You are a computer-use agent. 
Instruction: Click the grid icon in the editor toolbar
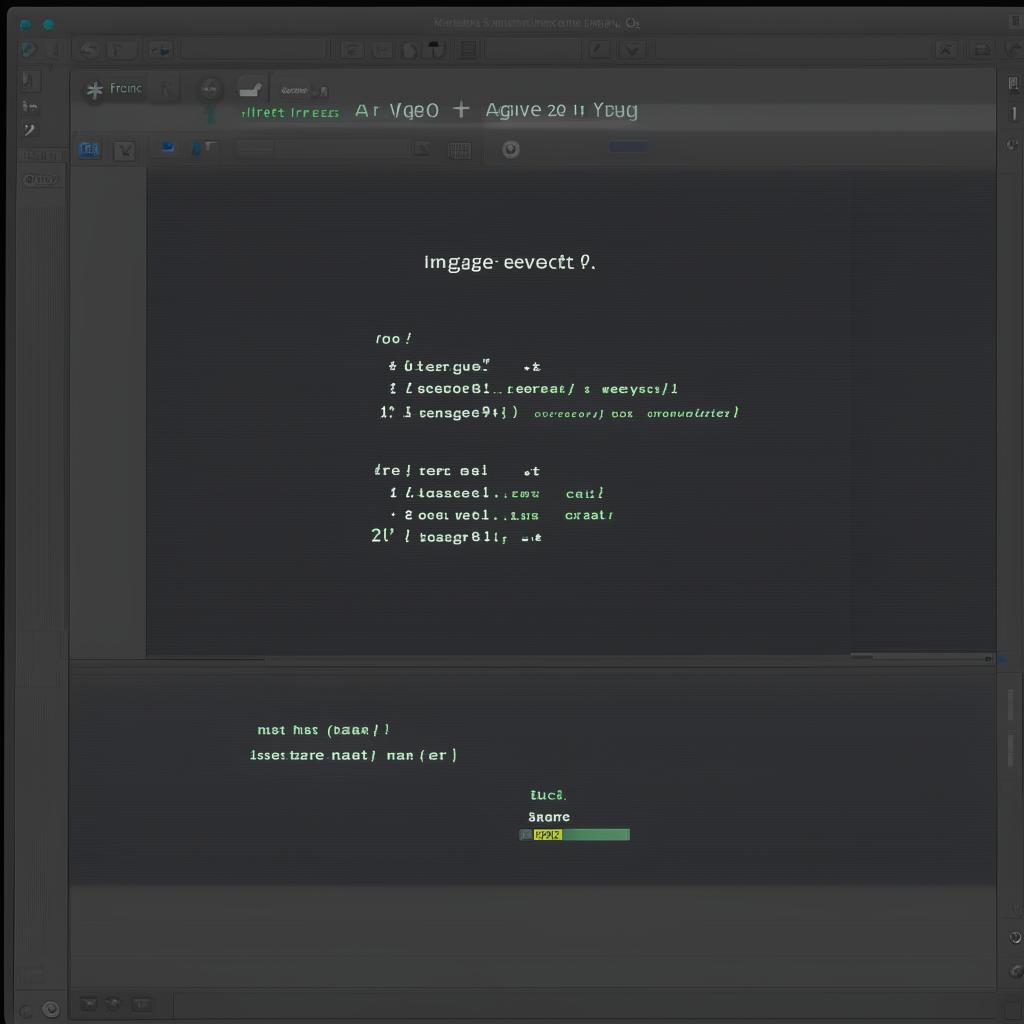pos(460,151)
